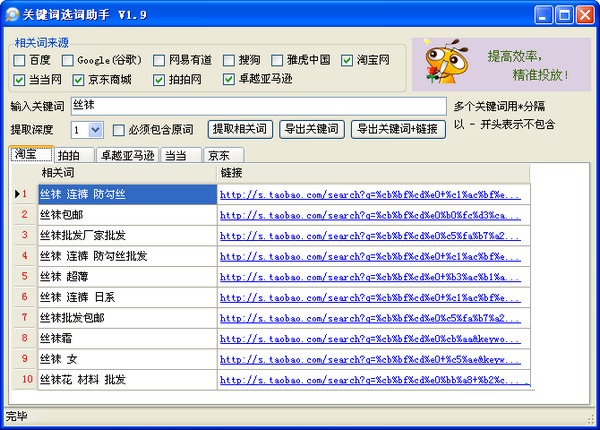Image resolution: width=600 pixels, height=430 pixels.
Task: Open the link for 丝袜 女
Action: (x=370, y=360)
